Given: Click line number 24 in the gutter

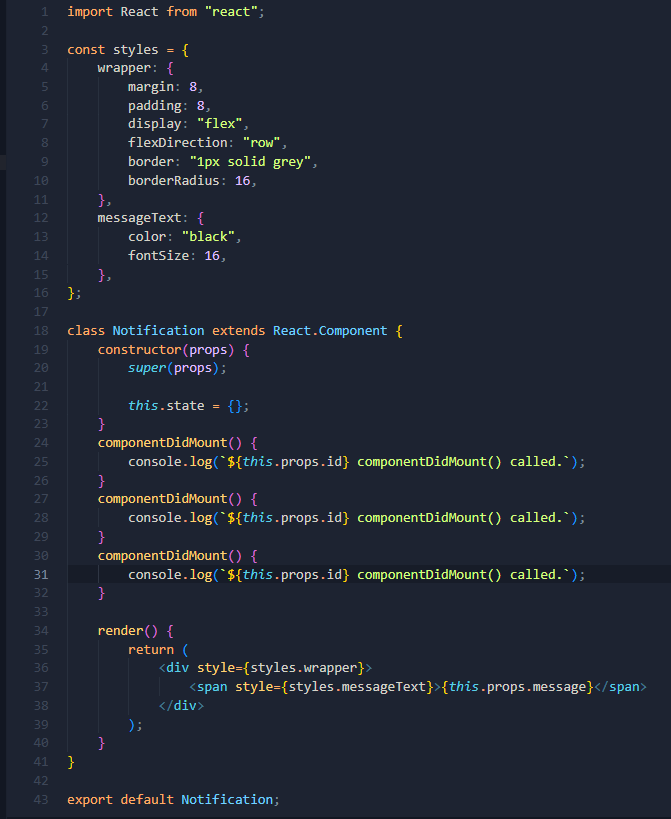Looking at the screenshot, I should [x=41, y=443].
